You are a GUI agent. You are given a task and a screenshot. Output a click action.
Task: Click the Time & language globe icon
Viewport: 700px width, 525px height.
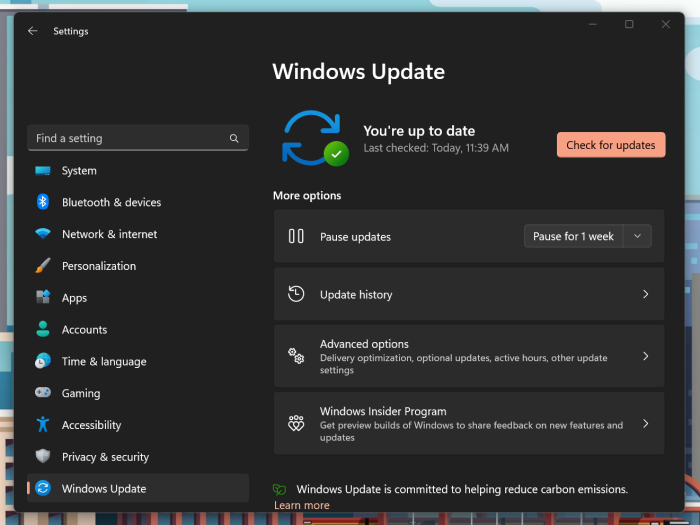(43, 361)
